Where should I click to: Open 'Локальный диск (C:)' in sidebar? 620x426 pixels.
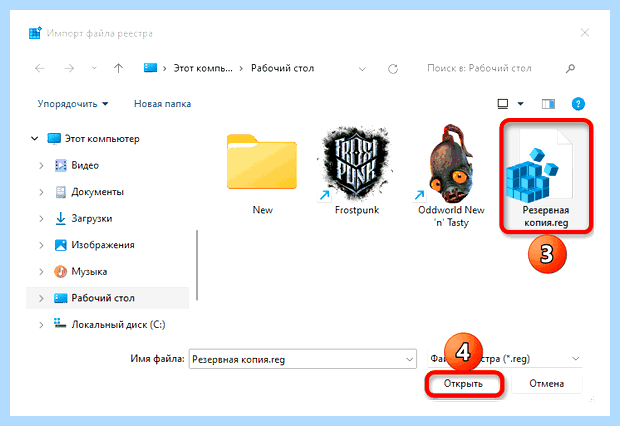(110, 324)
